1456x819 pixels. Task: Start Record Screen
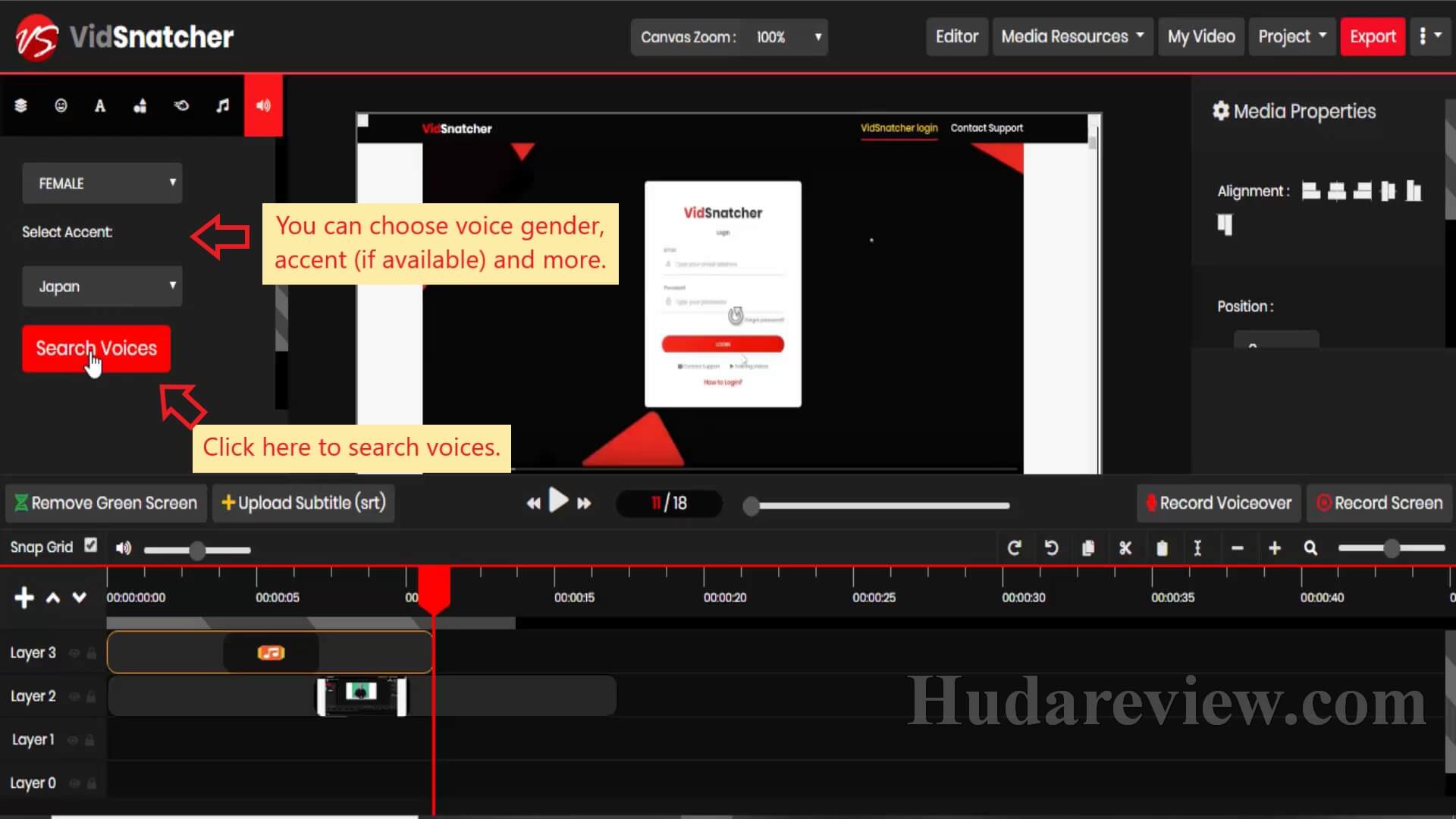pos(1379,503)
